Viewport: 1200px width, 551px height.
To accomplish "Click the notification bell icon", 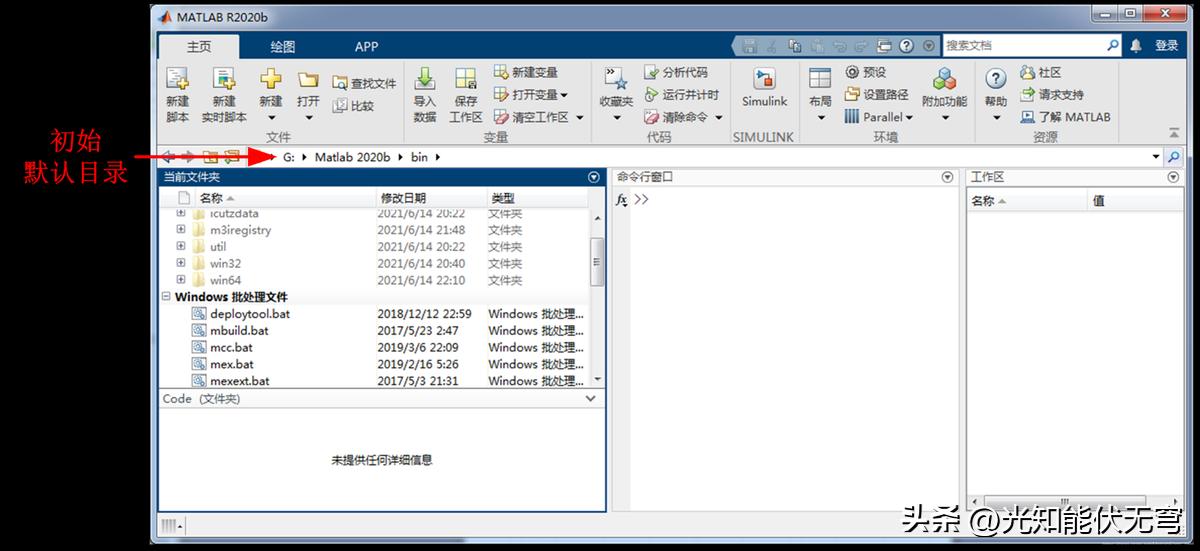I will [x=1136, y=45].
